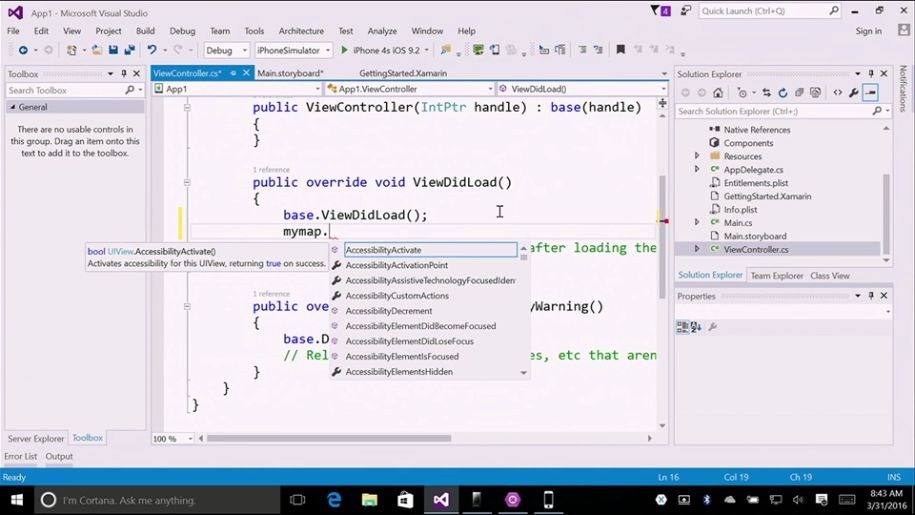
Task: Click the Windows Start button
Action: [x=16, y=500]
